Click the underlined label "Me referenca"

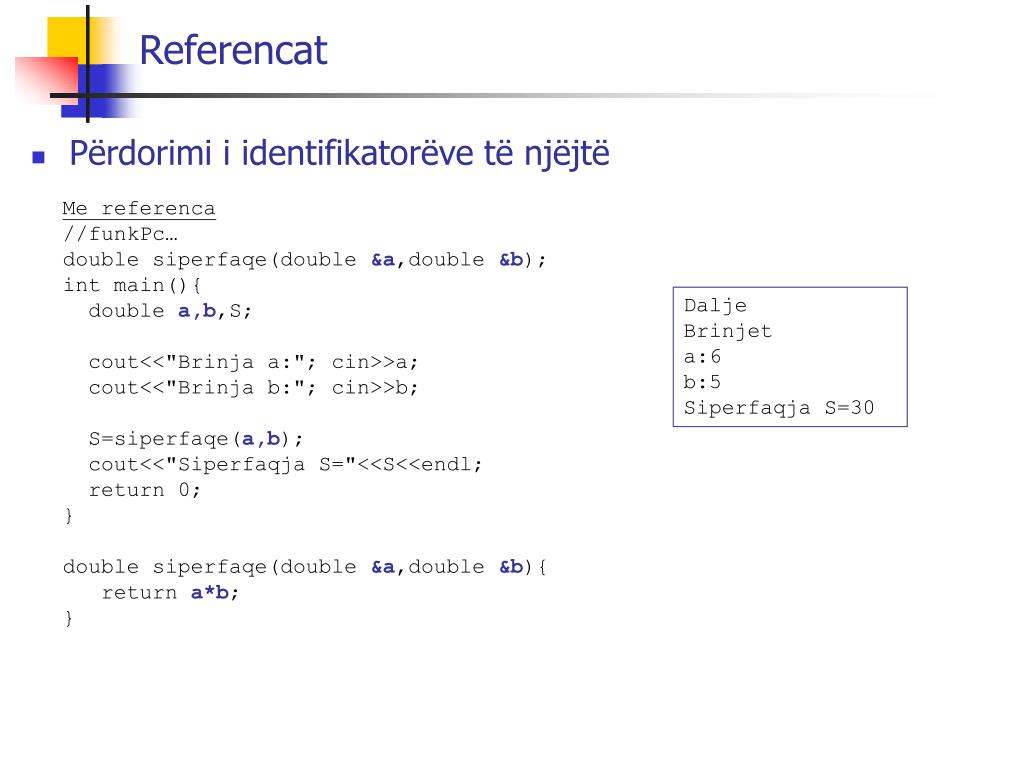pyautogui.click(x=139, y=208)
